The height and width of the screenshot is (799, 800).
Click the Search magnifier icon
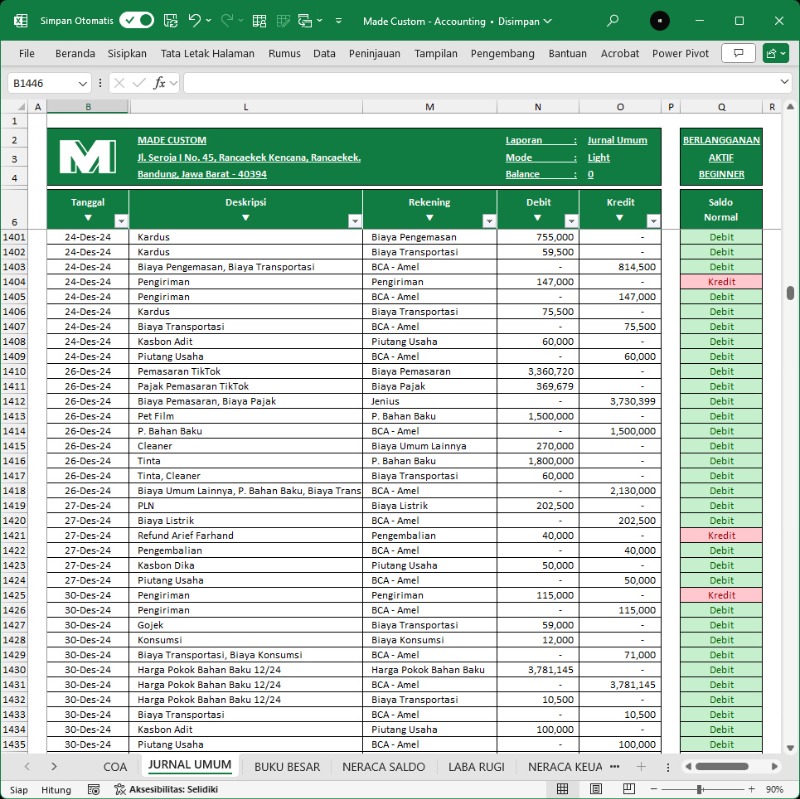click(x=613, y=21)
